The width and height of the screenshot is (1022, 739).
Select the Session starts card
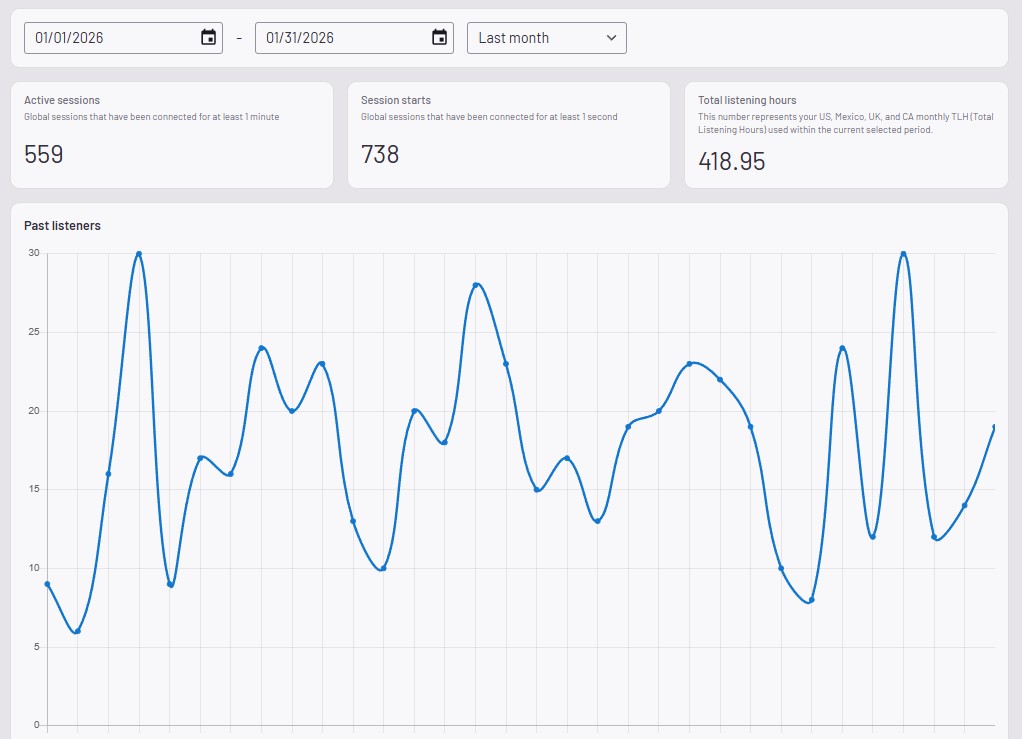508,135
